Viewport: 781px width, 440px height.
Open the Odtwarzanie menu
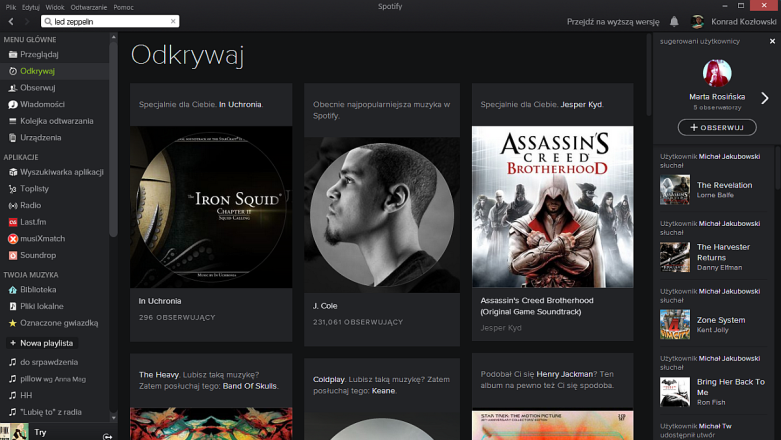[x=89, y=7]
